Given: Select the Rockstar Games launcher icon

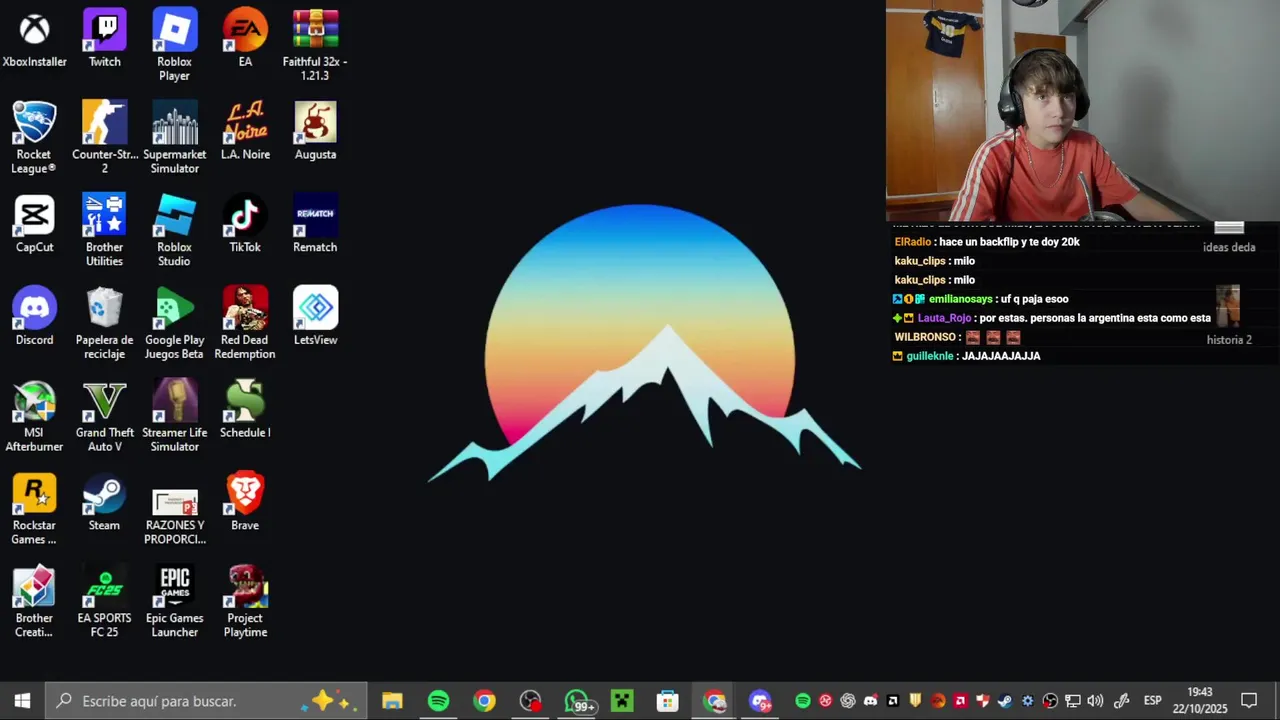Looking at the screenshot, I should tap(34, 510).
